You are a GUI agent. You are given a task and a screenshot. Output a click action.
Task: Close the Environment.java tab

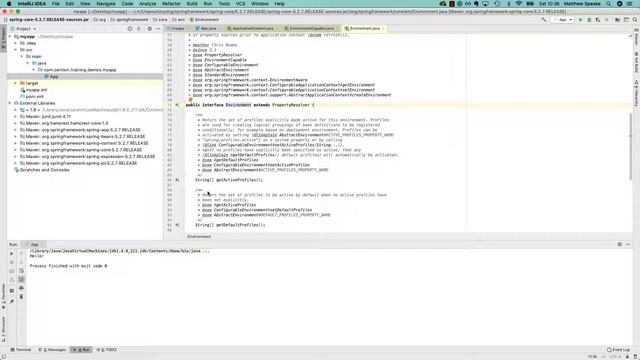pos(383,29)
